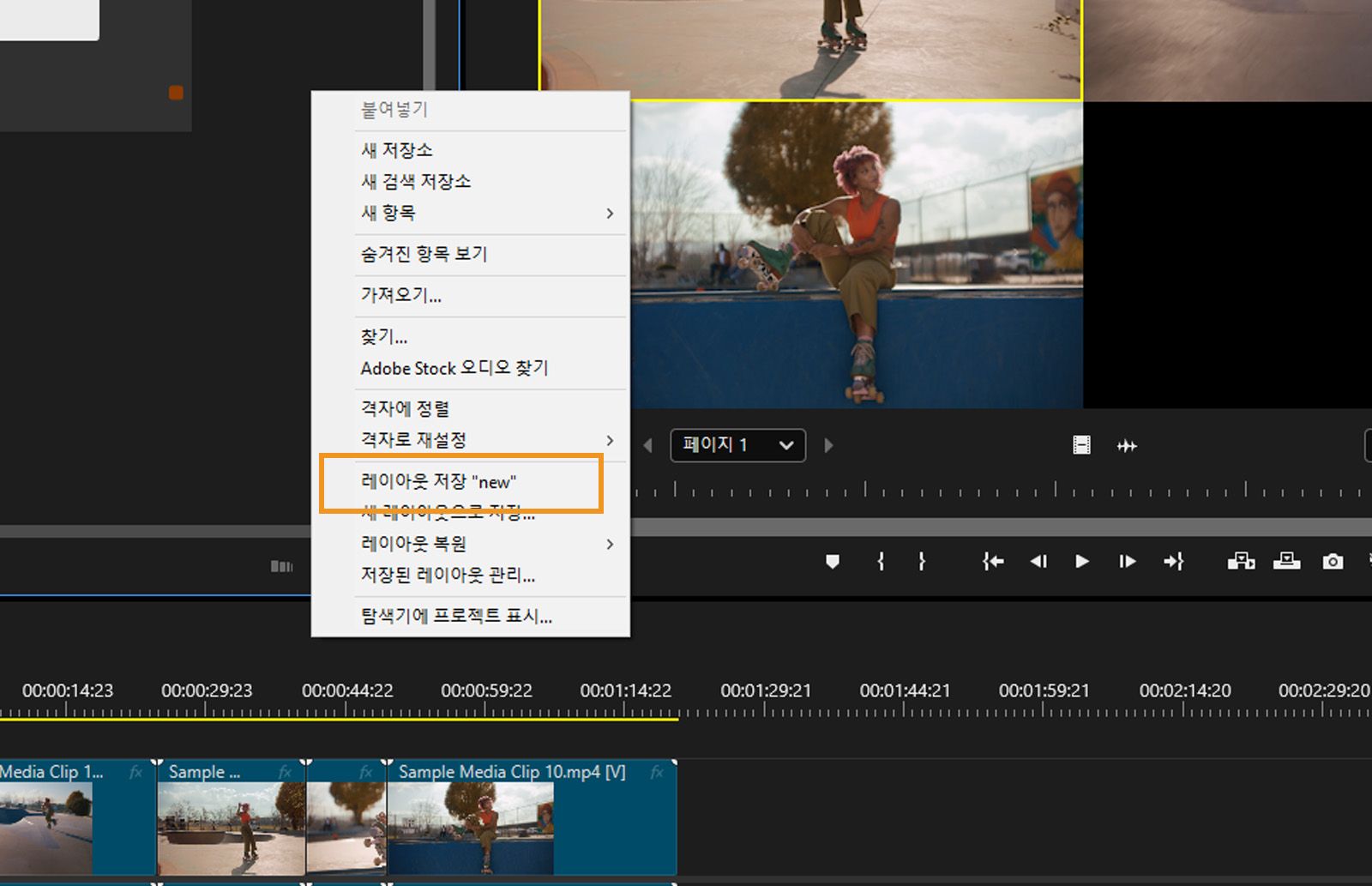This screenshot has width=1372, height=886.
Task: Set the Mark Out point
Action: pos(922,562)
